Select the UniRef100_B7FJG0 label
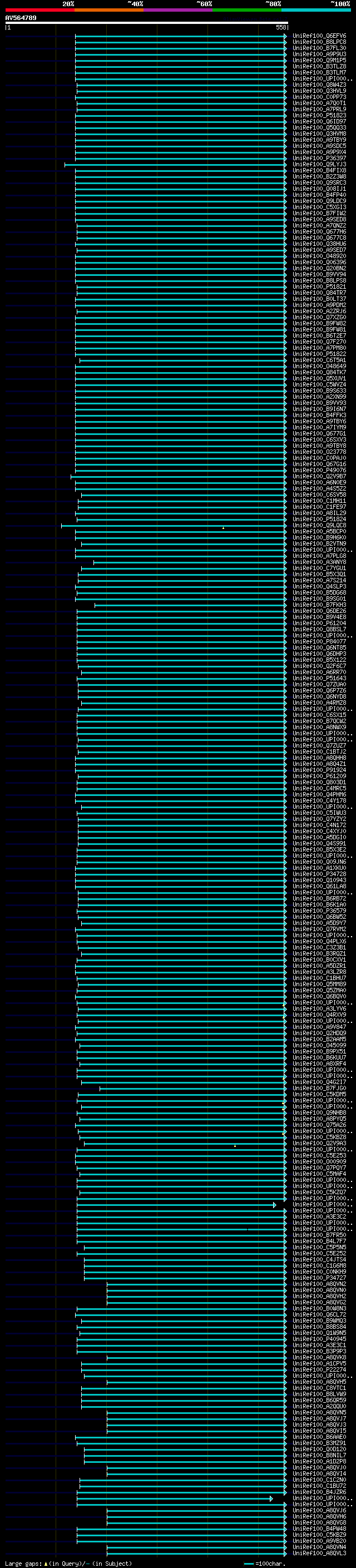Viewport: 356px width, 1568px height. coord(319,1089)
